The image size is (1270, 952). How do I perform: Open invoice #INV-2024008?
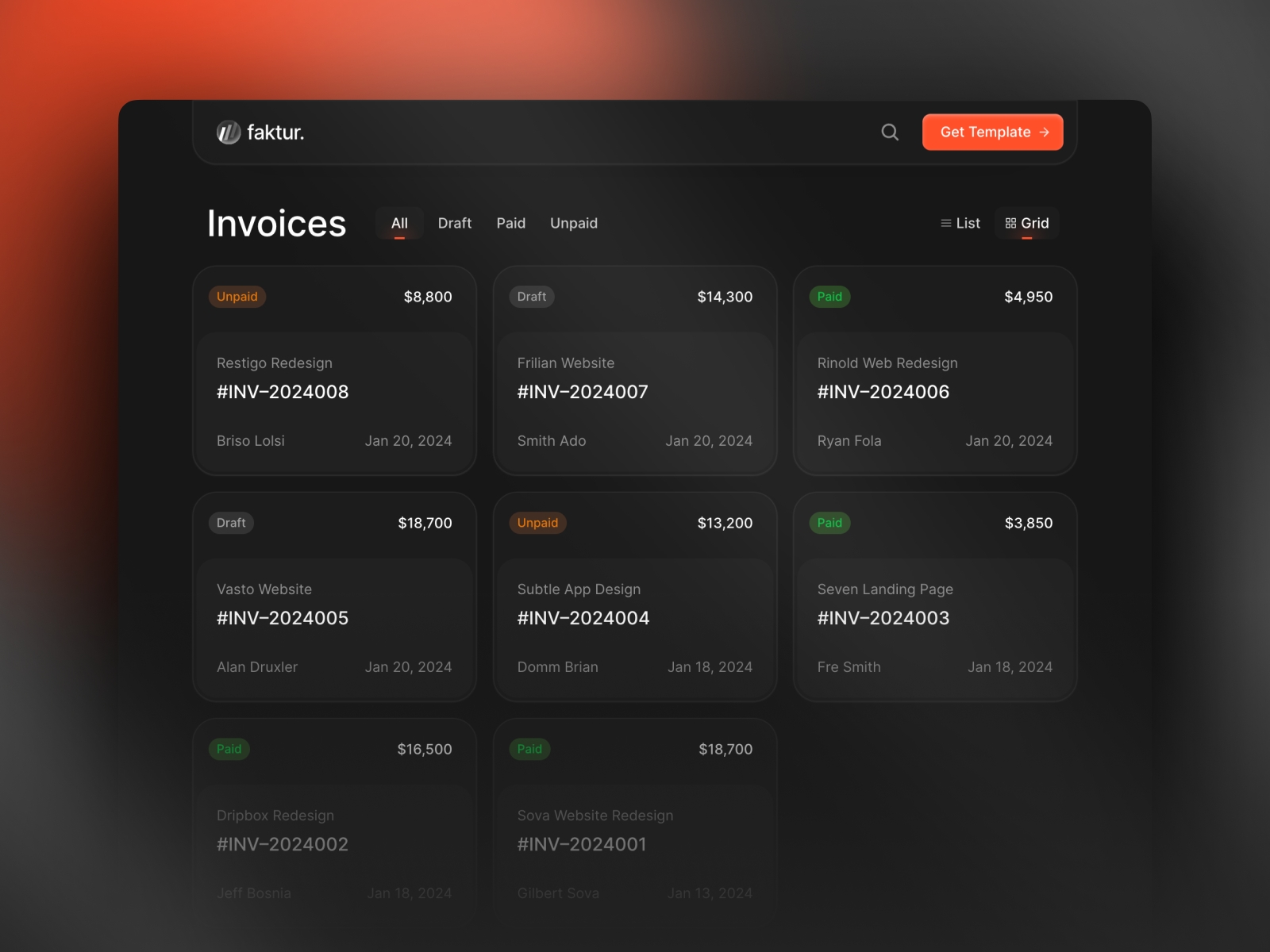coord(283,392)
